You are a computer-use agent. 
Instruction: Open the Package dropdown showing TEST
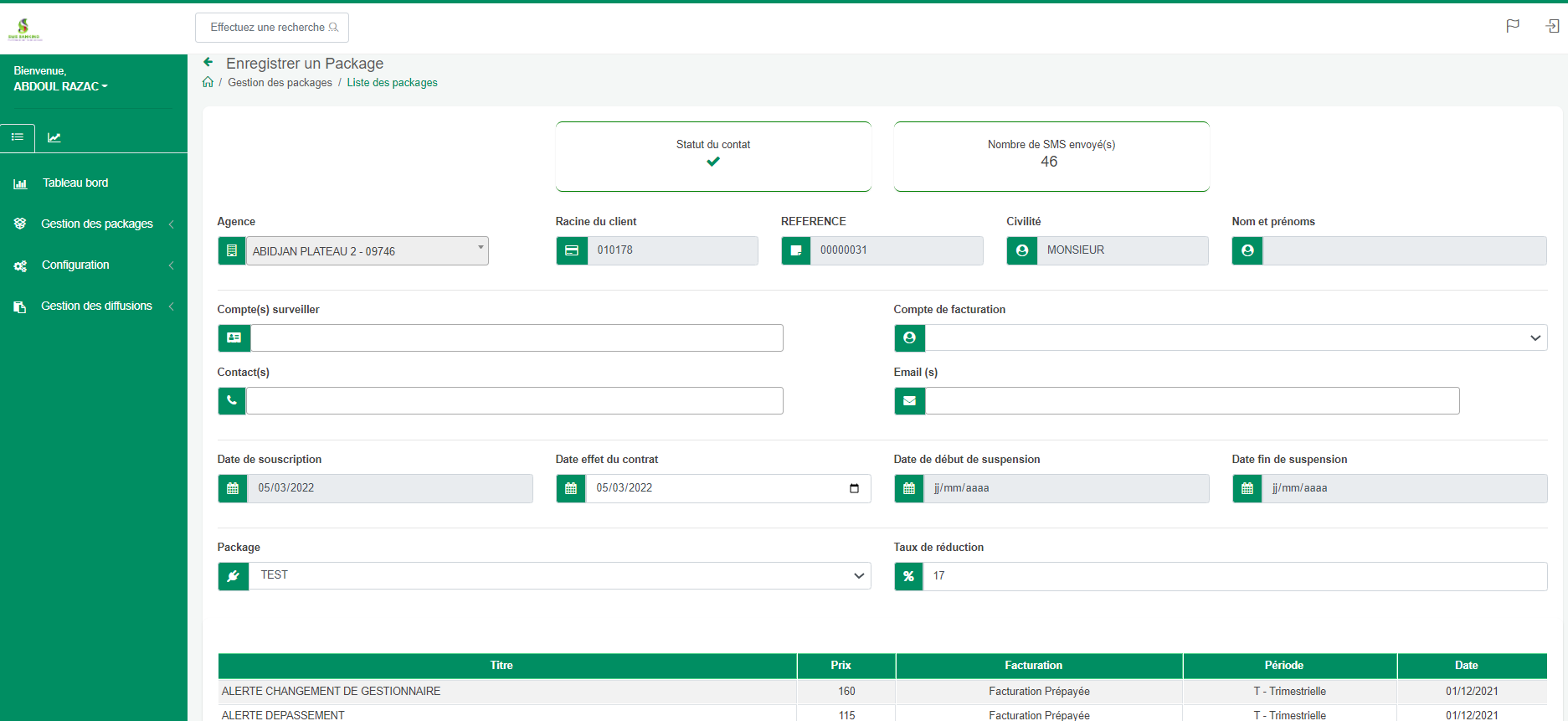pos(559,575)
